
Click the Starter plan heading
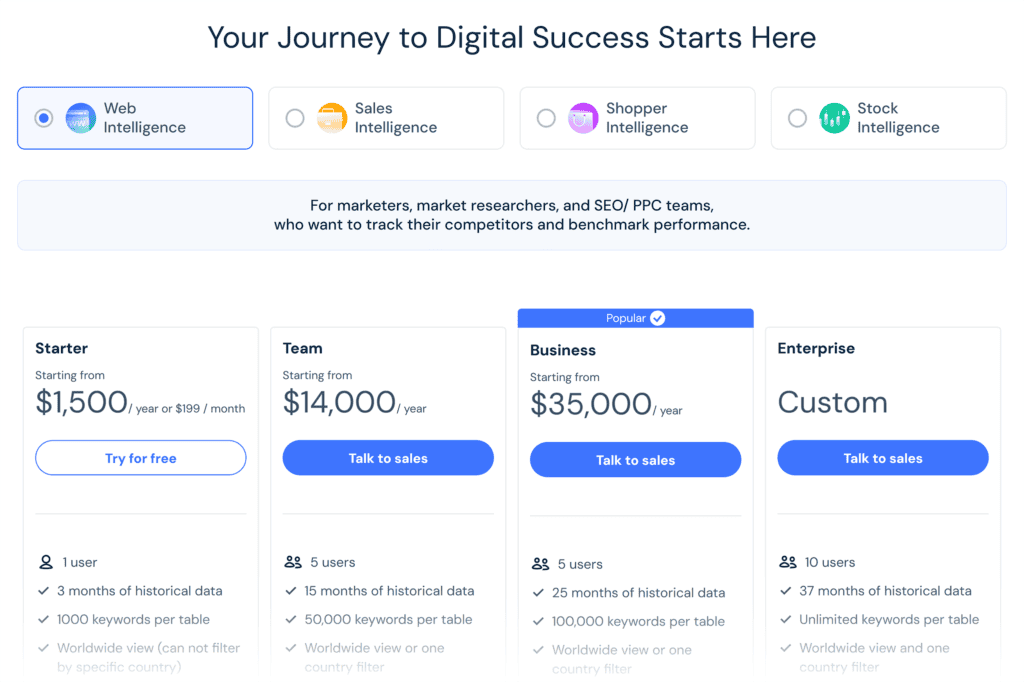click(x=62, y=348)
